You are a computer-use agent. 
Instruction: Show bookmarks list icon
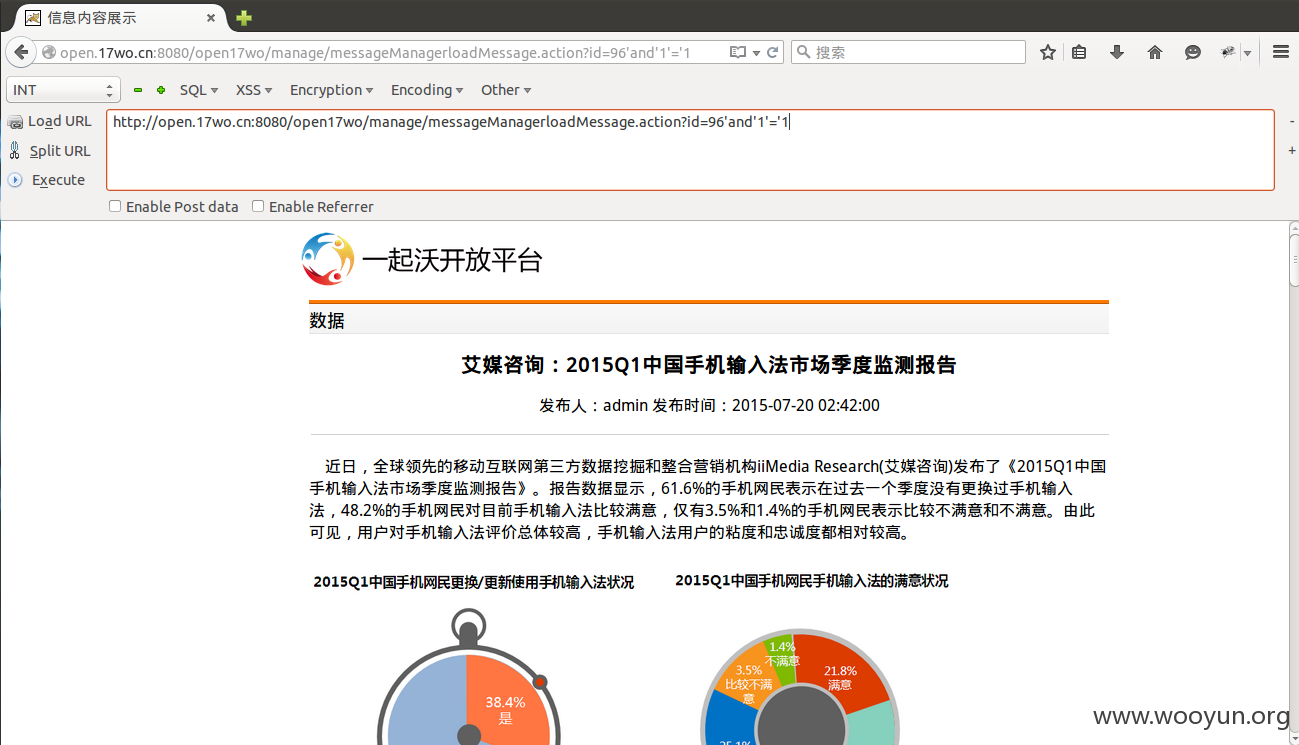point(1079,52)
